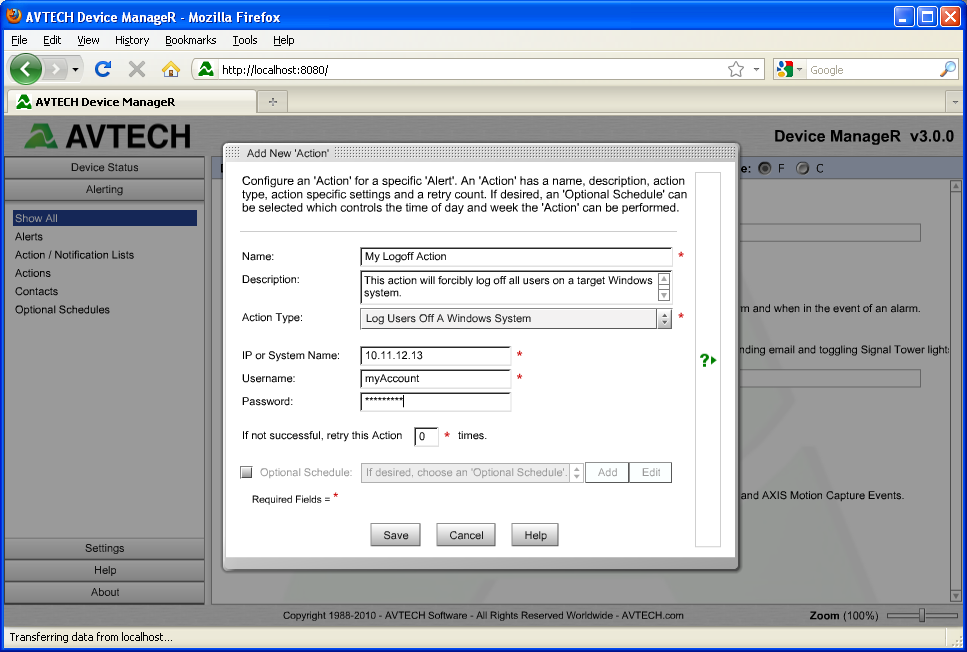Image resolution: width=967 pixels, height=652 pixels.
Task: Click the home icon in toolbar
Action: (x=171, y=69)
